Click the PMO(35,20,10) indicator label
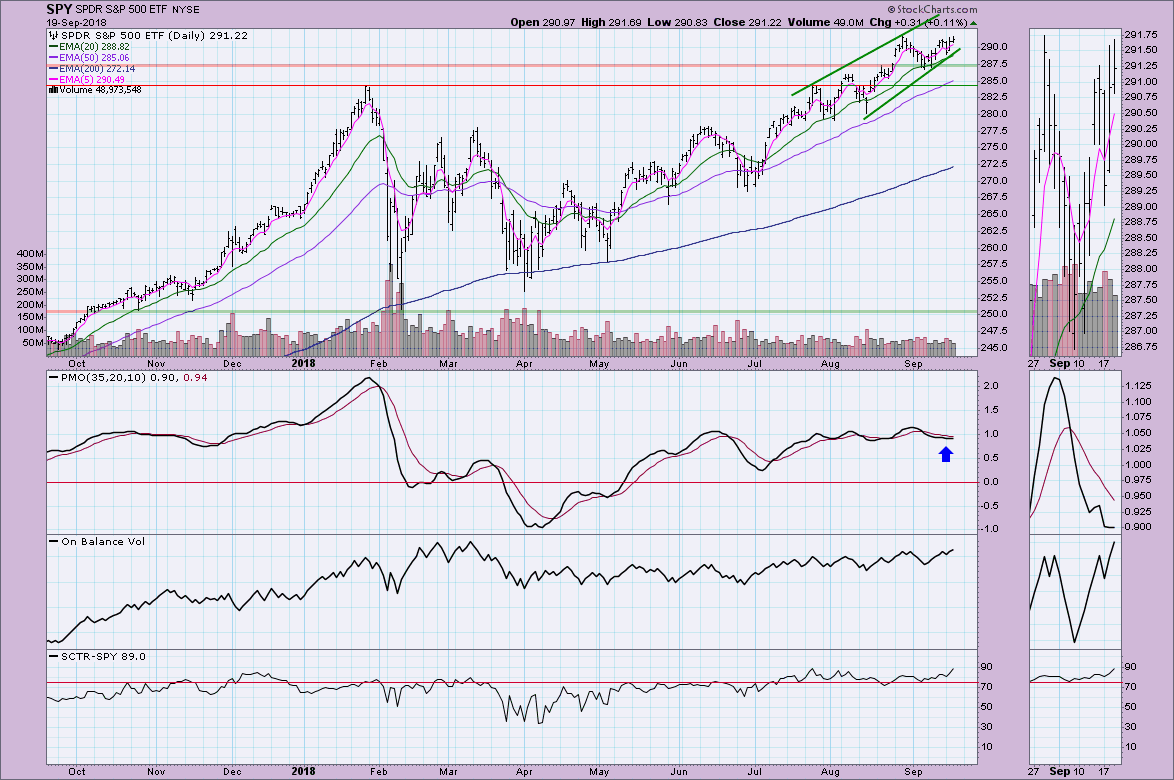Image resolution: width=1174 pixels, height=780 pixels. [x=134, y=377]
